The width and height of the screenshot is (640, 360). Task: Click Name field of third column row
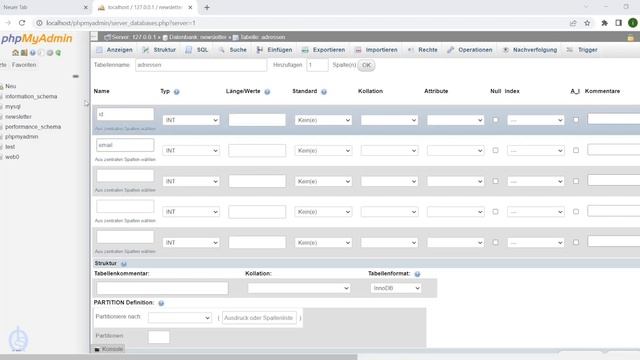coord(125,176)
